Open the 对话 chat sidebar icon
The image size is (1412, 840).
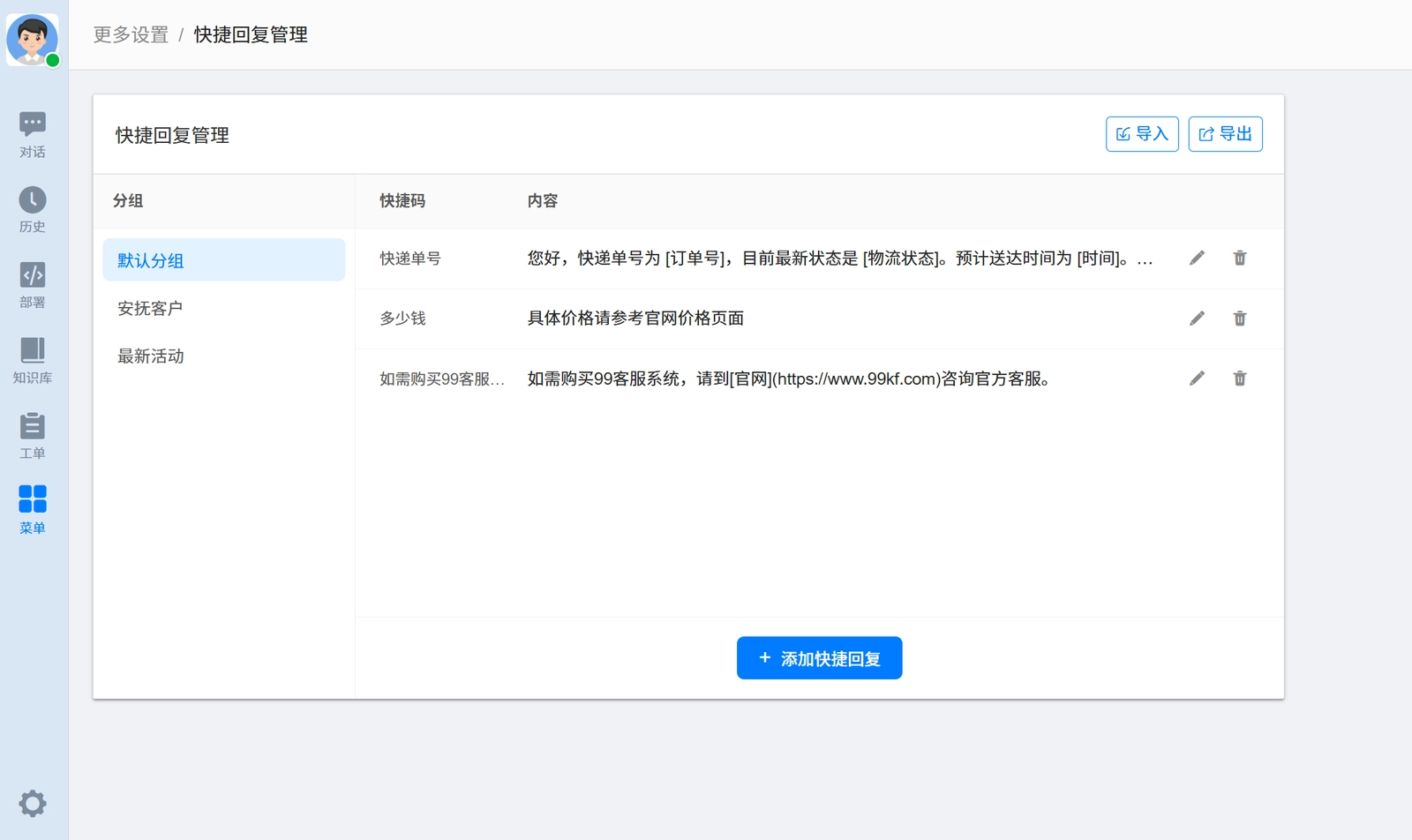click(x=33, y=135)
